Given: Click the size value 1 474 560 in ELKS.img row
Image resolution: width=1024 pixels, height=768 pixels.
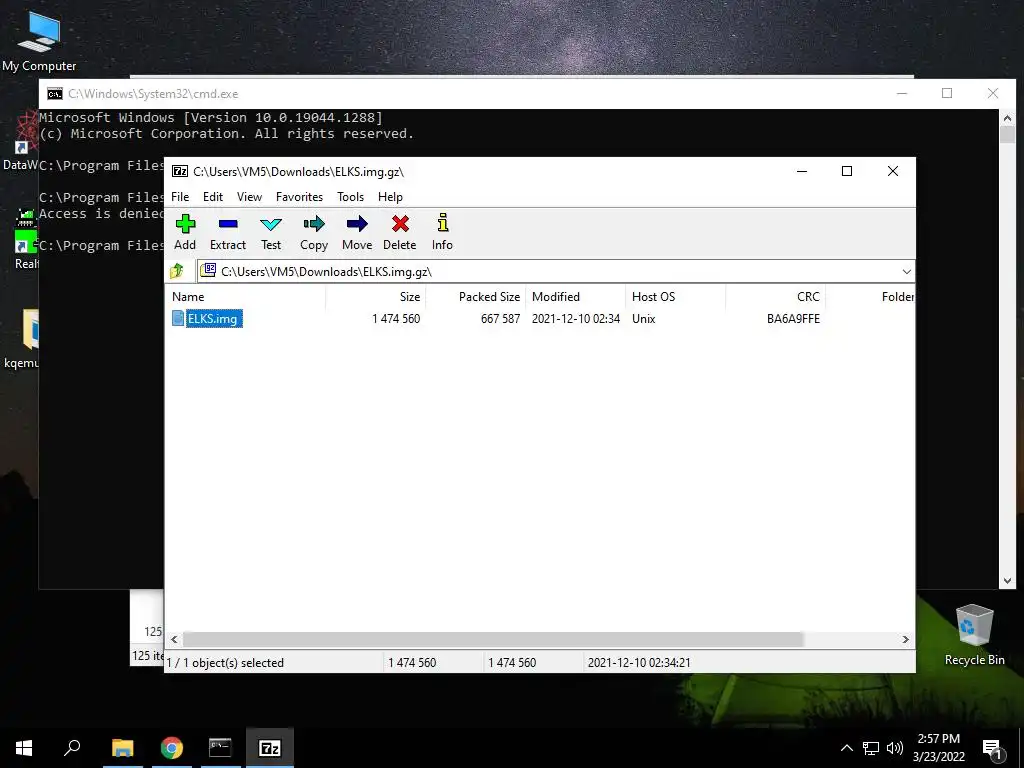Looking at the screenshot, I should [396, 319].
